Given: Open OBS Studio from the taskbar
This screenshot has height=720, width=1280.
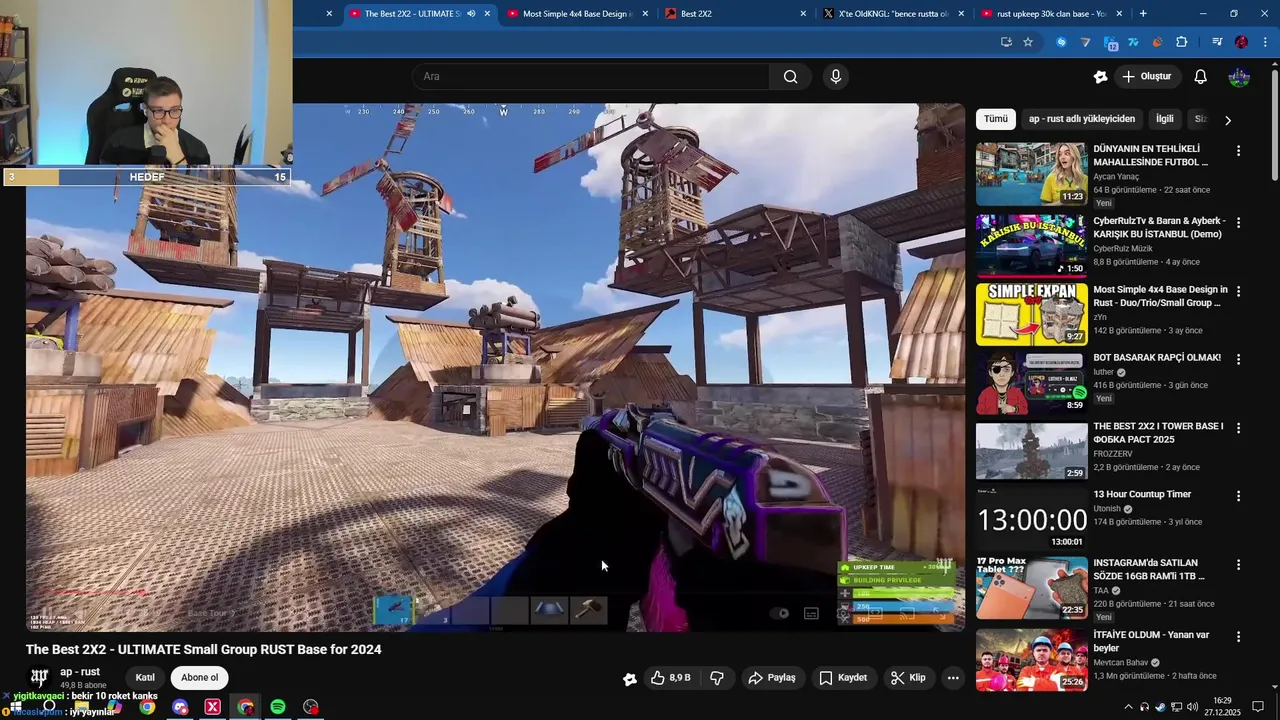Looking at the screenshot, I should [x=311, y=707].
